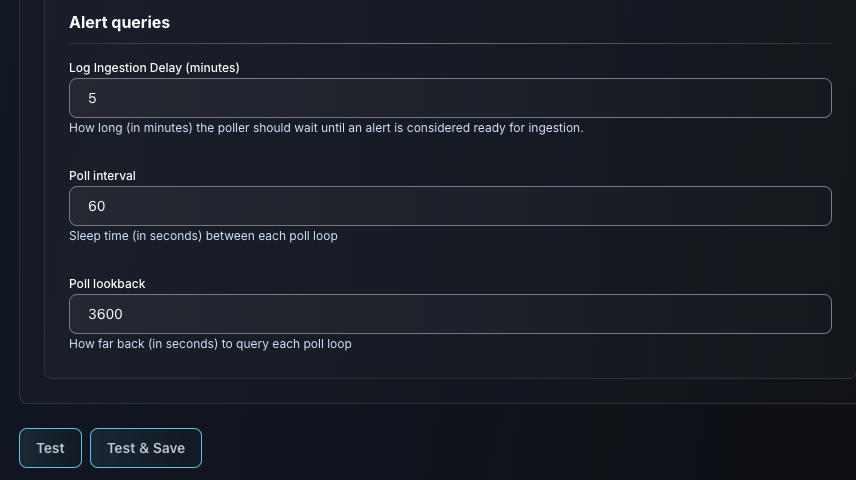Select the Poll interval input field
This screenshot has height=480, width=856.
pyautogui.click(x=450, y=206)
